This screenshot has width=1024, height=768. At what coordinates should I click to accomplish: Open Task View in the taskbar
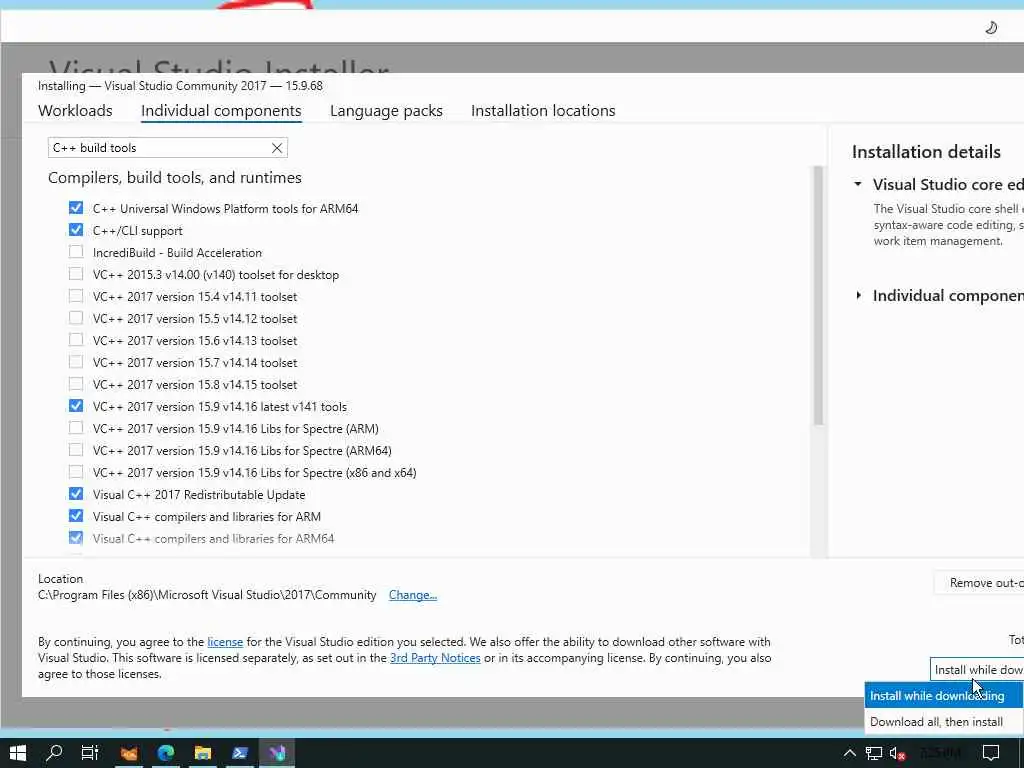pyautogui.click(x=89, y=753)
